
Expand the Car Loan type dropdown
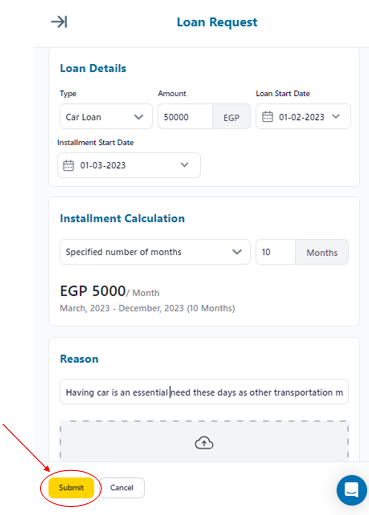(106, 116)
